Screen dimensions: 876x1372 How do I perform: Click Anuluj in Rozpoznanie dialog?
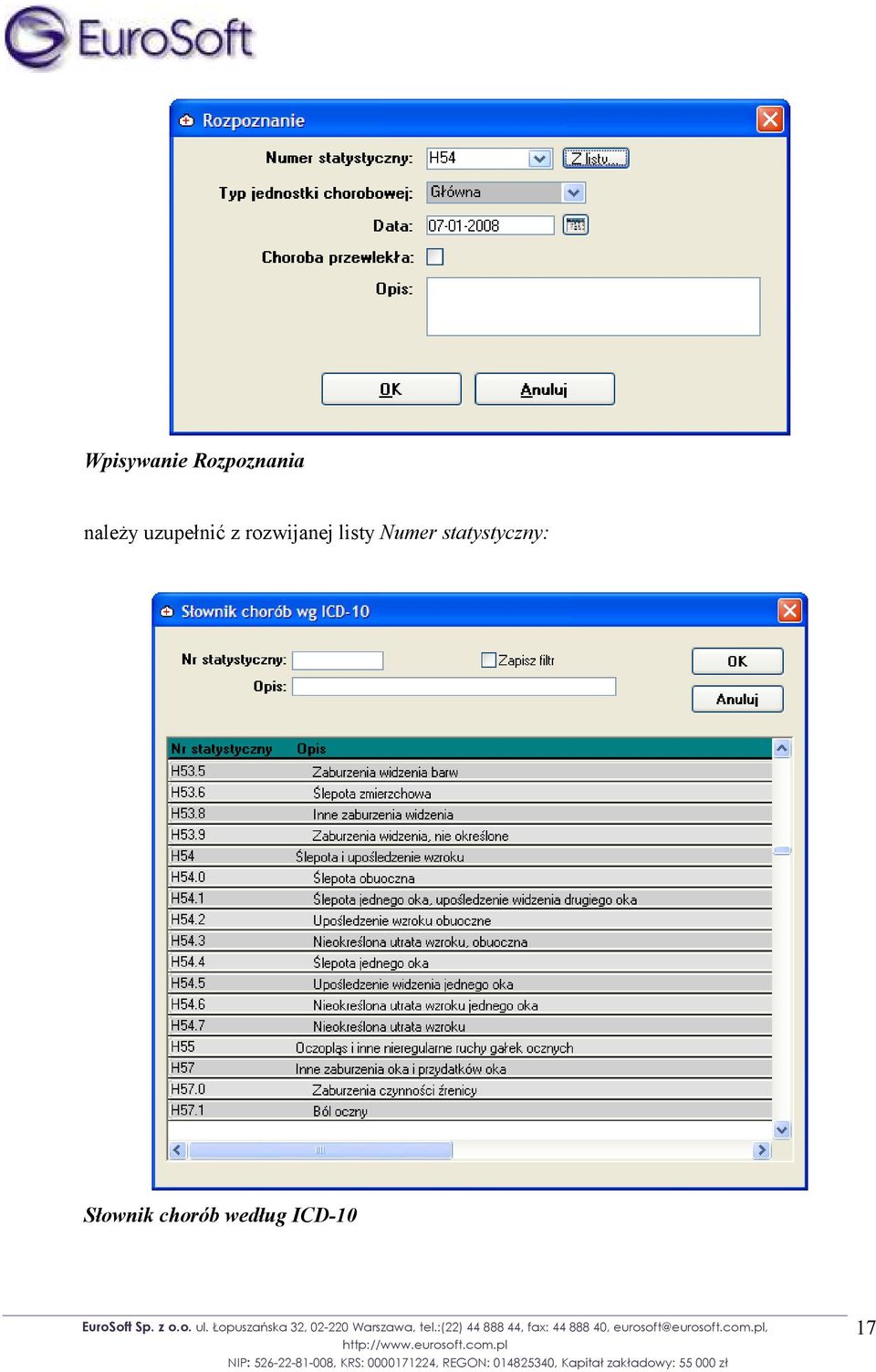(545, 390)
